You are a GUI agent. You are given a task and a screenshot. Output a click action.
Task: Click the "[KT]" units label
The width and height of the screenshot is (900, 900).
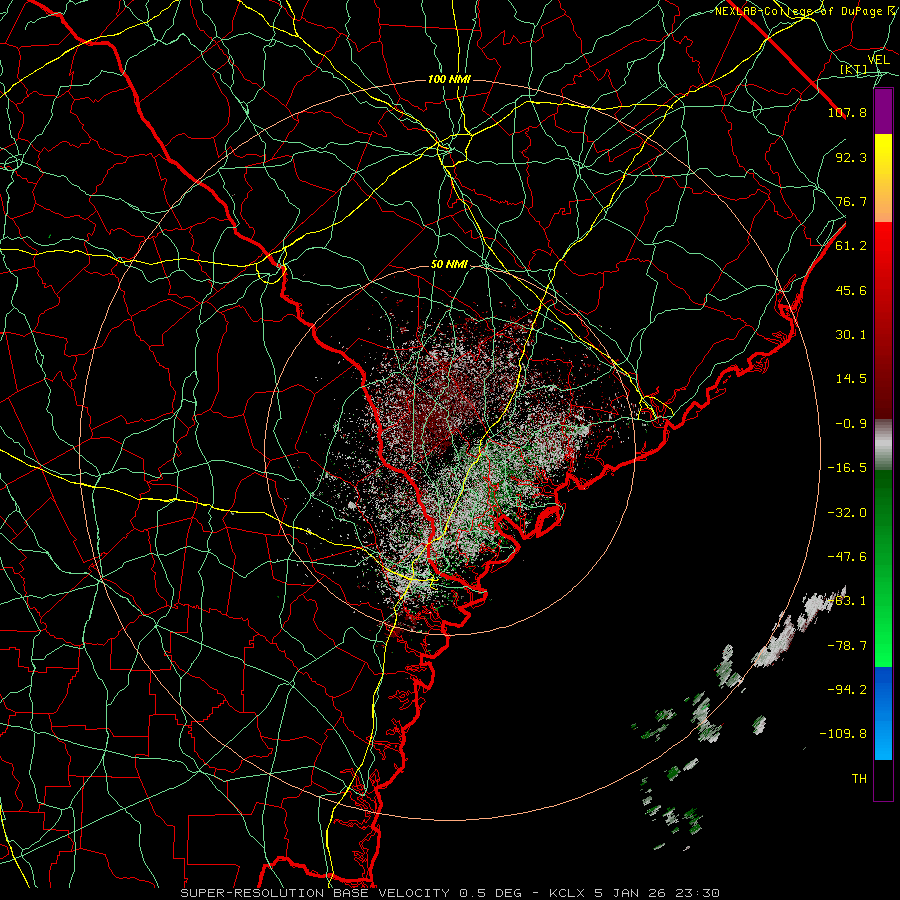854,70
